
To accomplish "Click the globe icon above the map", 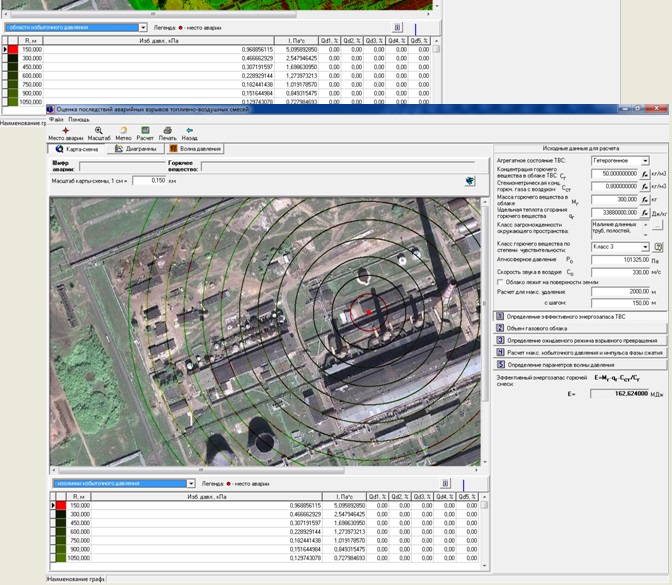I will pos(469,181).
